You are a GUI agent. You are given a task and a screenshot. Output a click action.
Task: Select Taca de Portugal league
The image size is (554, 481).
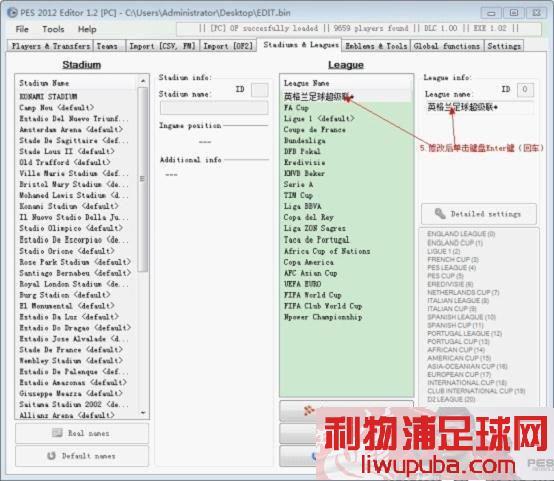pyautogui.click(x=347, y=240)
